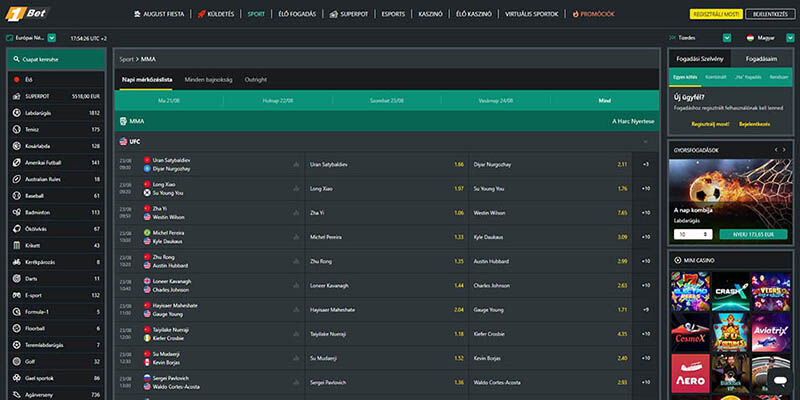Select the Formula-1 icon
Screen dimensions: 800x400
pos(17,312)
